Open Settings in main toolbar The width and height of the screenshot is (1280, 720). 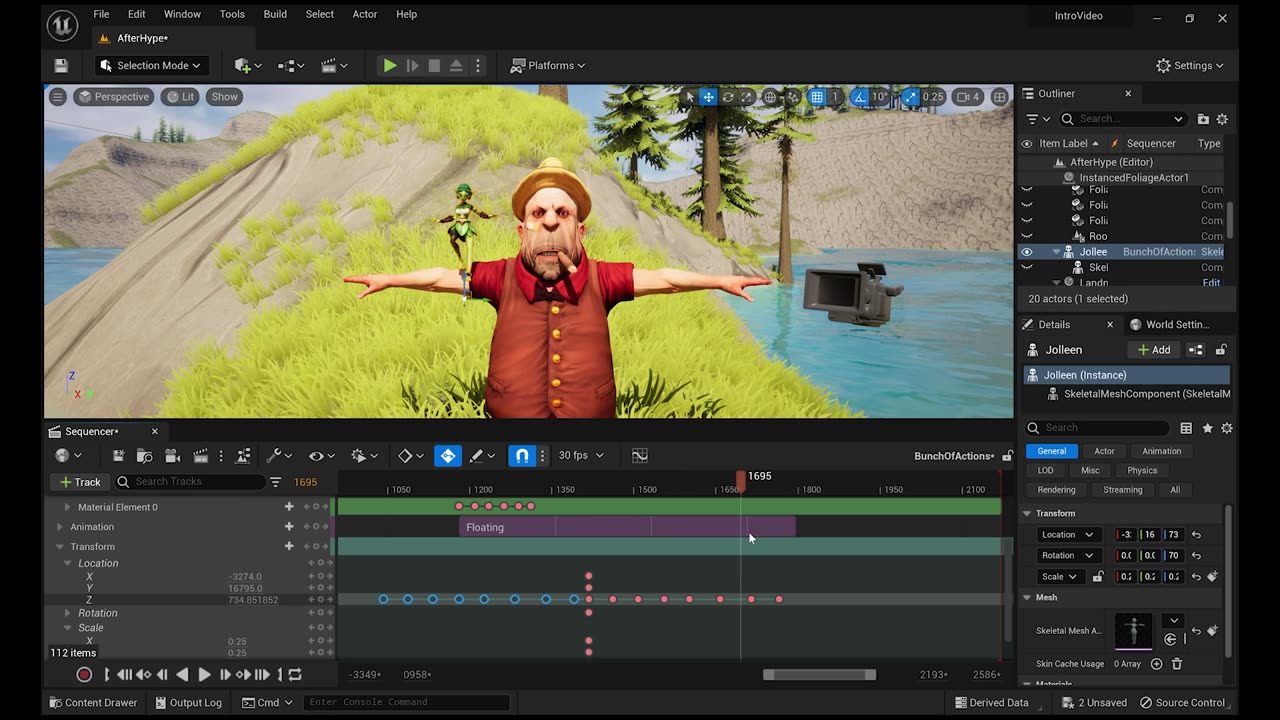coord(1190,65)
